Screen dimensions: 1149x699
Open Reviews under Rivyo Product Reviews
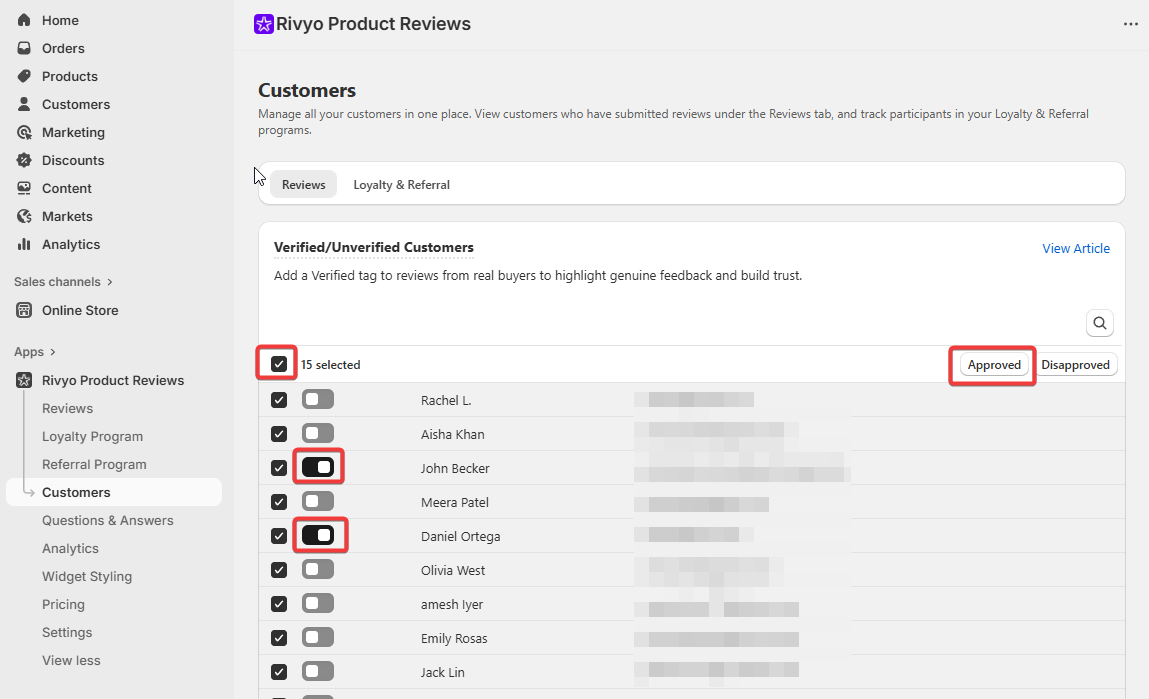[67, 408]
